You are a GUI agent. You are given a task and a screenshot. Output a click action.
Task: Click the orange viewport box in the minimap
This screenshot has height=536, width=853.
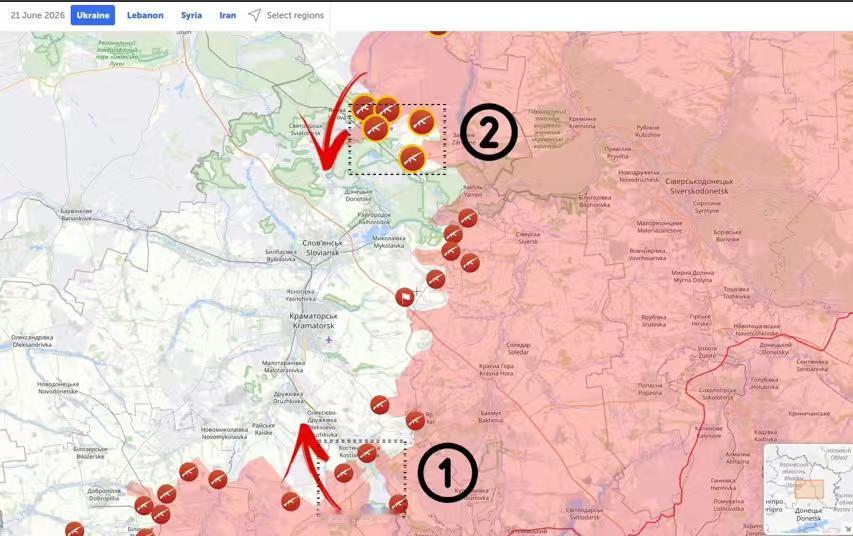[x=809, y=489]
